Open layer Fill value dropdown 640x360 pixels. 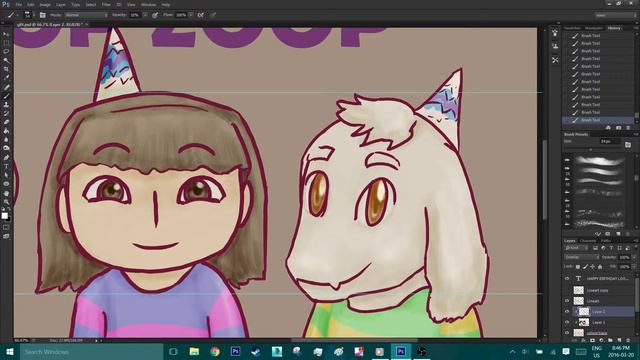click(x=633, y=267)
